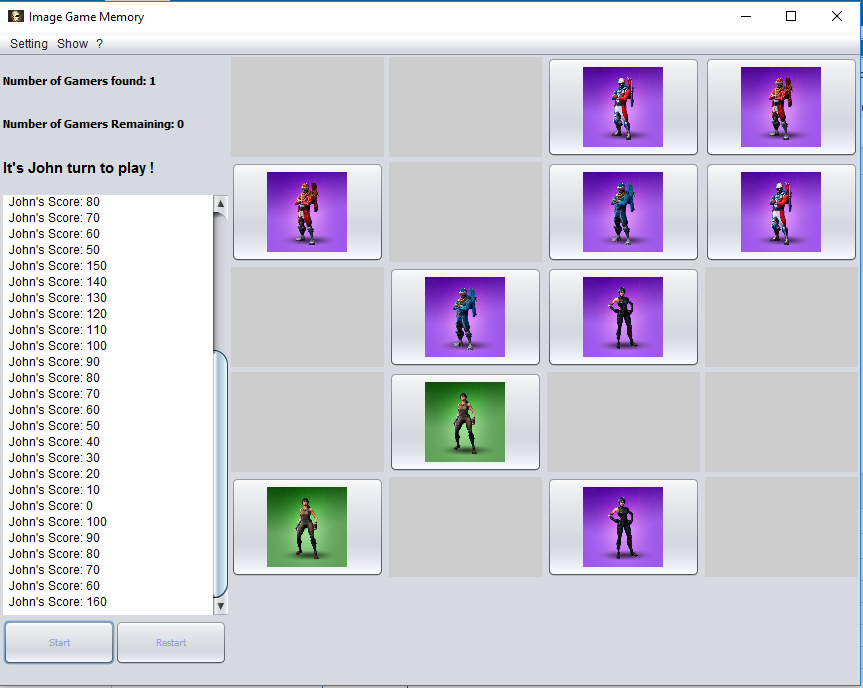863x688 pixels.
Task: Flip the top-row card with white-and-red soldier
Action: tap(623, 107)
